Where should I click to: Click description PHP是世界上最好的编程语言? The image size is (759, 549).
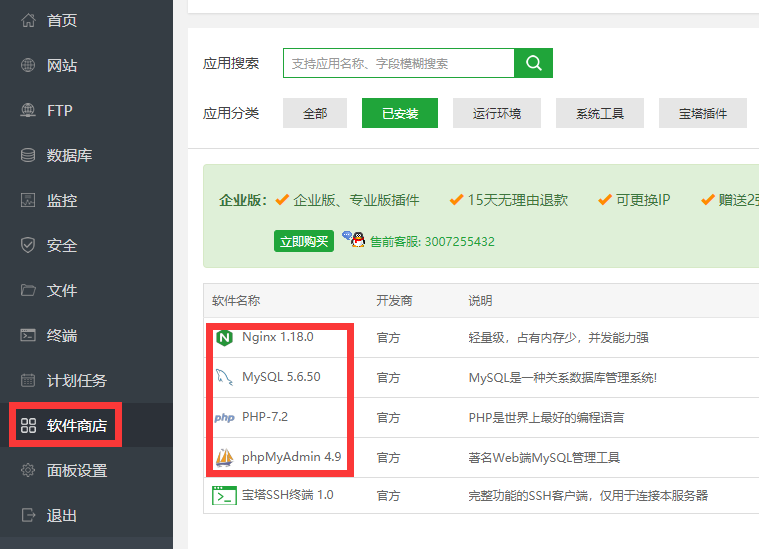(546, 417)
